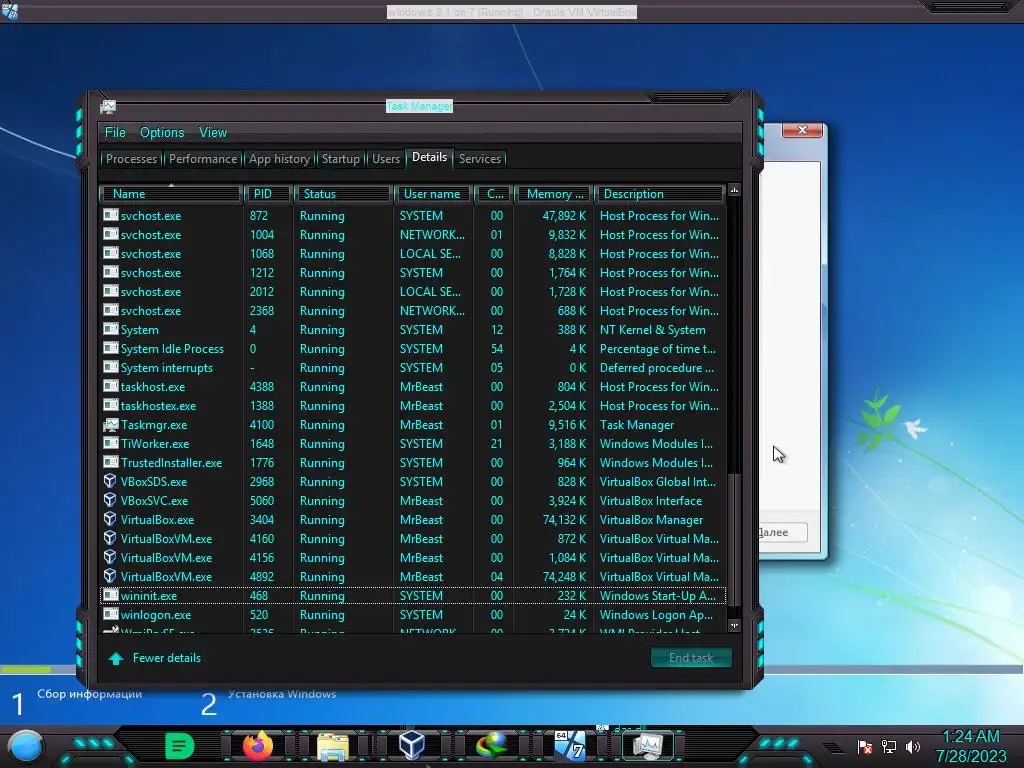The height and width of the screenshot is (768, 1024).
Task: Open the Start orb on the taskbar
Action: click(x=26, y=746)
